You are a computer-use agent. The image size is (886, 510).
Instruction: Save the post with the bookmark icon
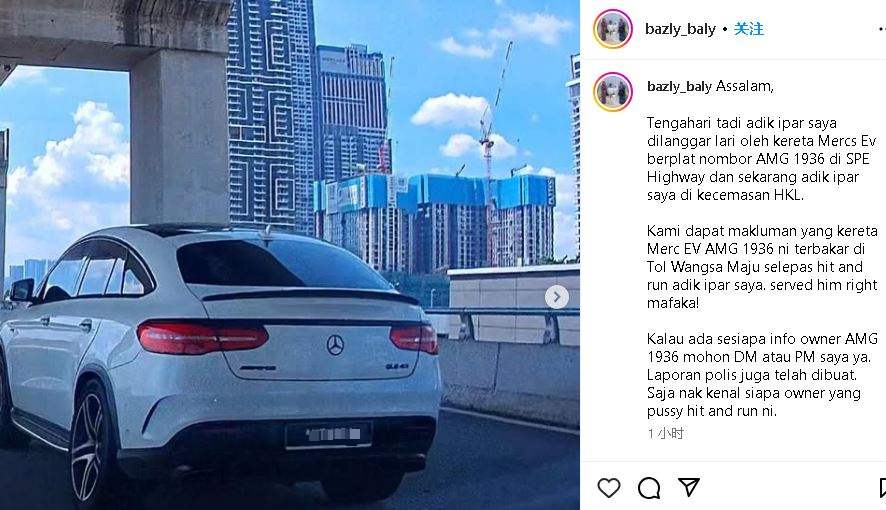click(883, 487)
